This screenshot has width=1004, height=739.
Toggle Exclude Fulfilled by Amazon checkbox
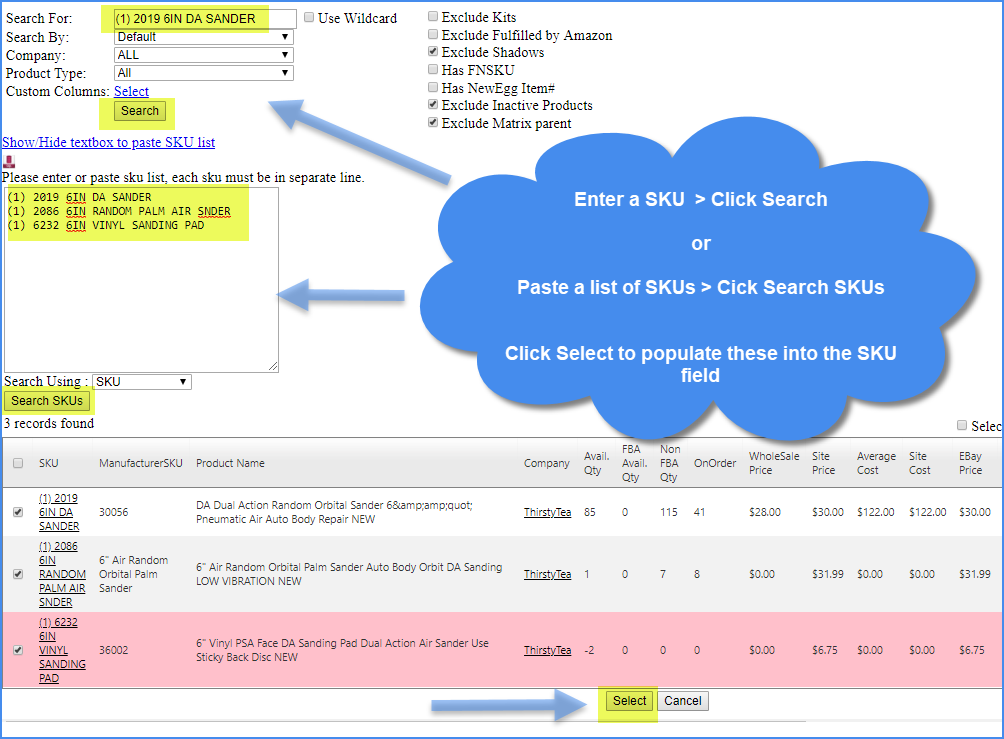pyautogui.click(x=432, y=35)
